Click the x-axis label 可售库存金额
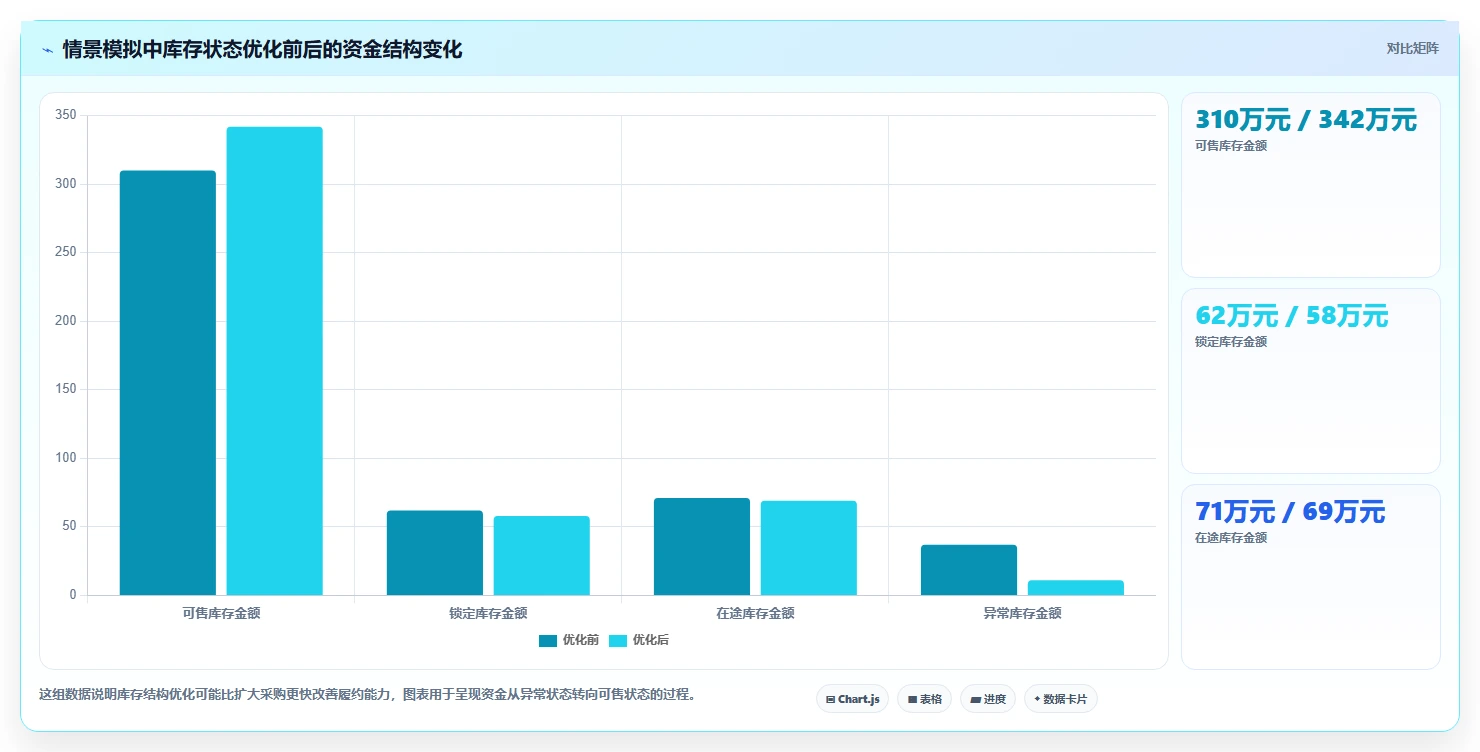The width and height of the screenshot is (1480, 752). 221,614
